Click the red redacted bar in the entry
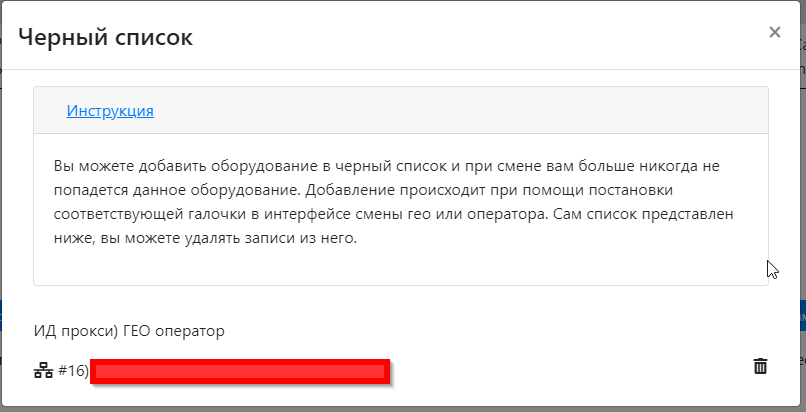Viewport: 806px width, 412px height. pyautogui.click(x=240, y=372)
